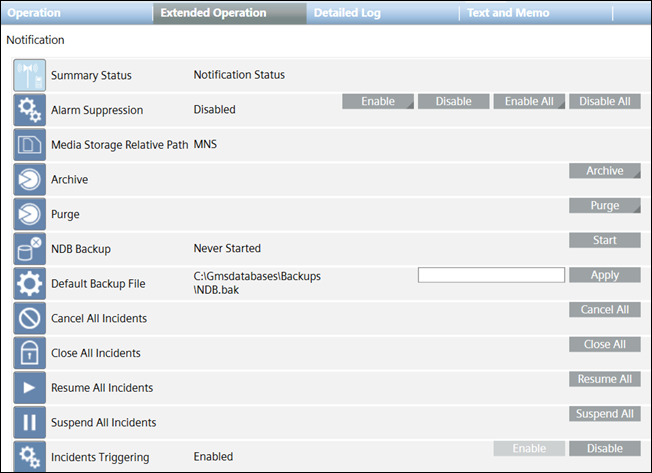Click the Media Storage Relative Path icon
The image size is (652, 473).
point(30,145)
